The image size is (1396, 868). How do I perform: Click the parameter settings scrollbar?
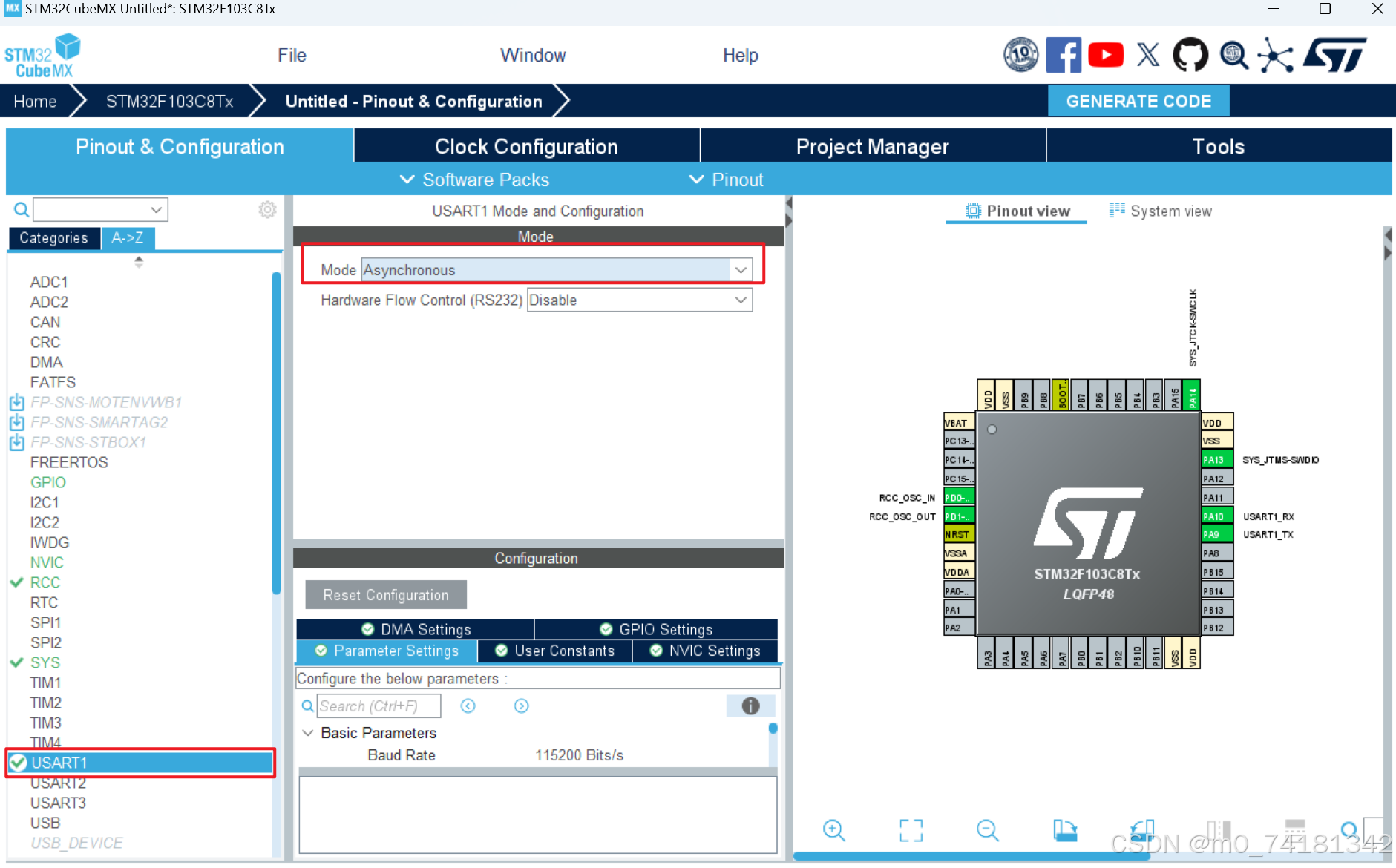click(x=773, y=729)
